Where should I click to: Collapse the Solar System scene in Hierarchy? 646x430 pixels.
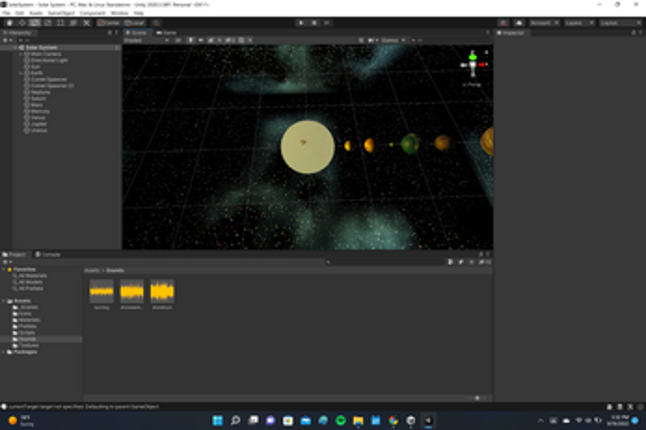click(16, 47)
